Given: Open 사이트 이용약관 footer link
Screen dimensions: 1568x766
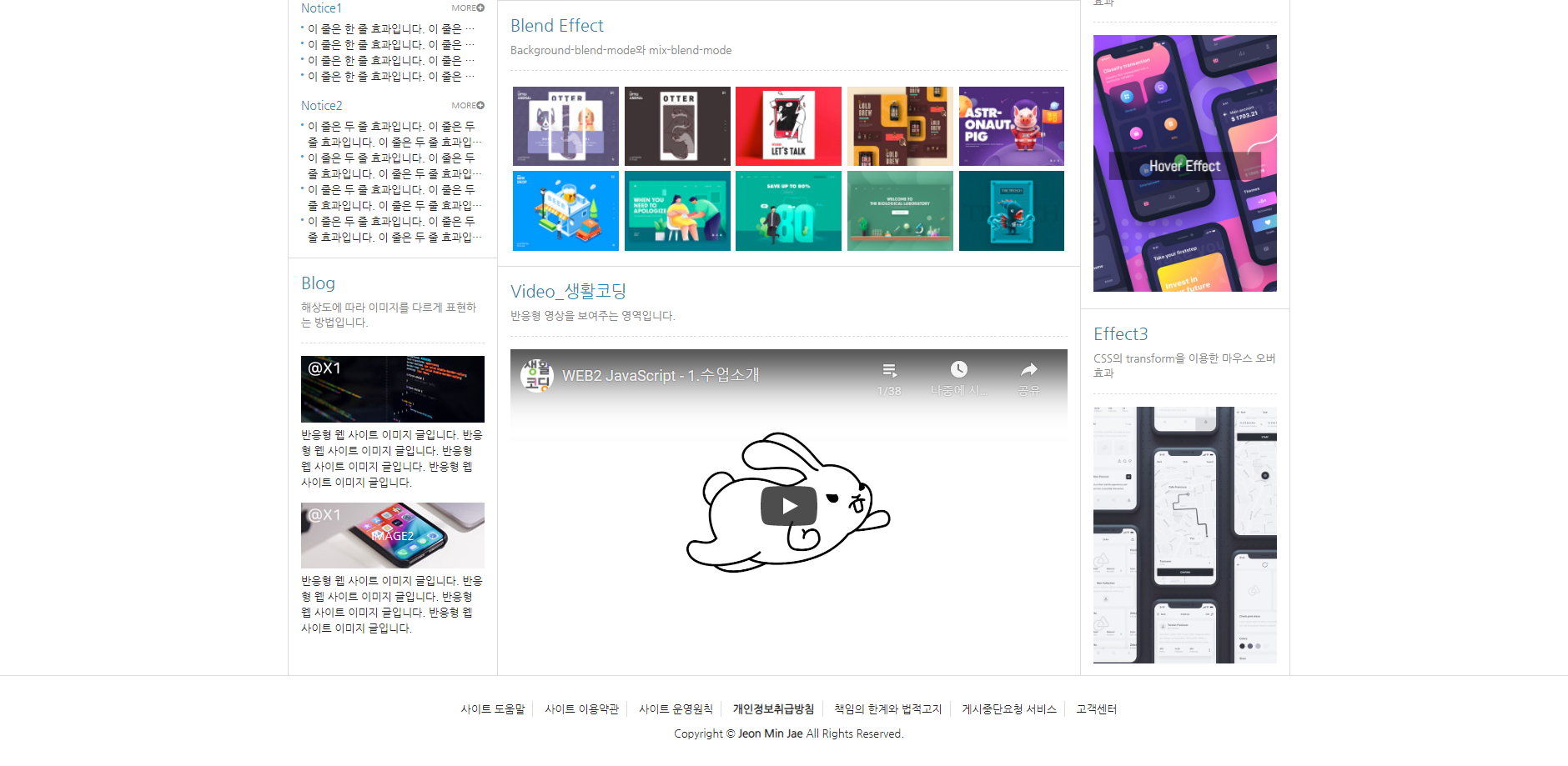Looking at the screenshot, I should 582,709.
